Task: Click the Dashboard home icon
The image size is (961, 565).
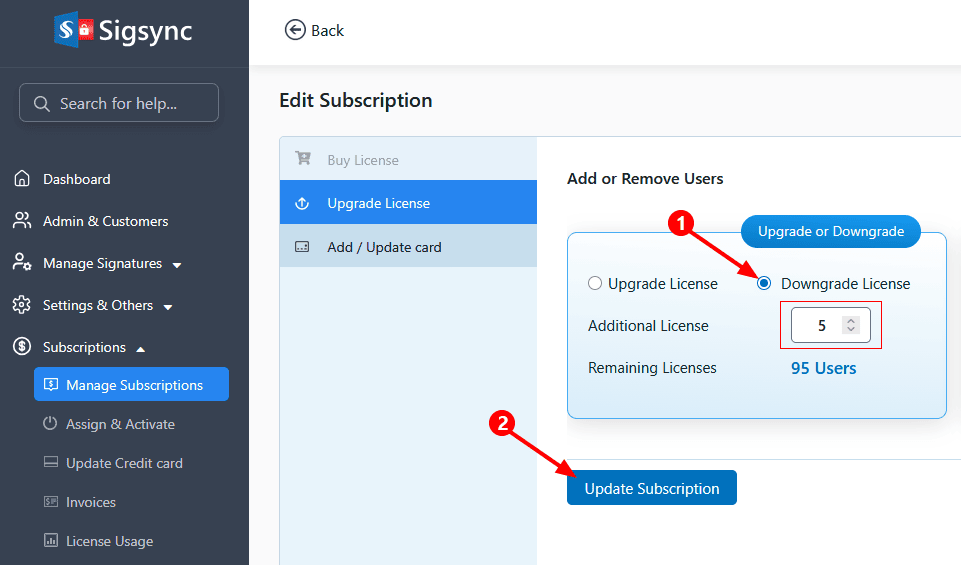Action: [22, 178]
